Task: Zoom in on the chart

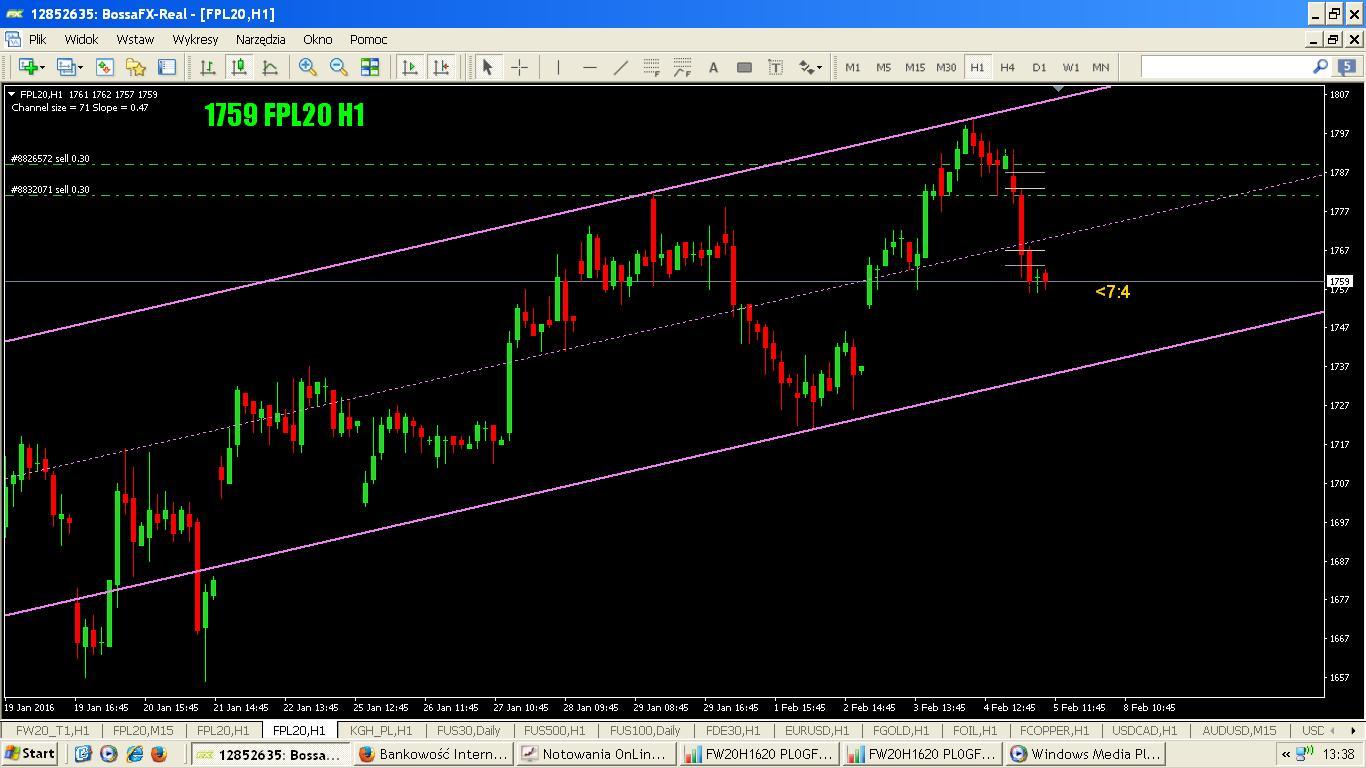Action: tap(307, 67)
